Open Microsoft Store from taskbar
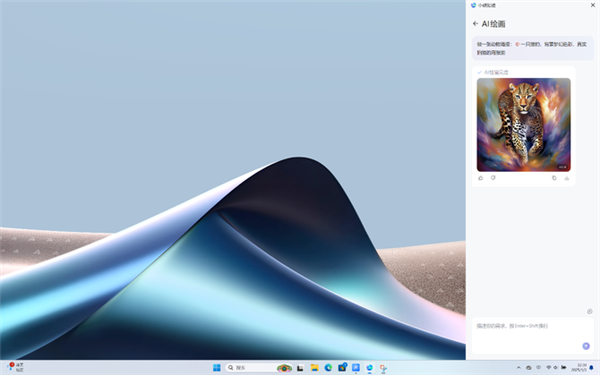 (x=342, y=368)
